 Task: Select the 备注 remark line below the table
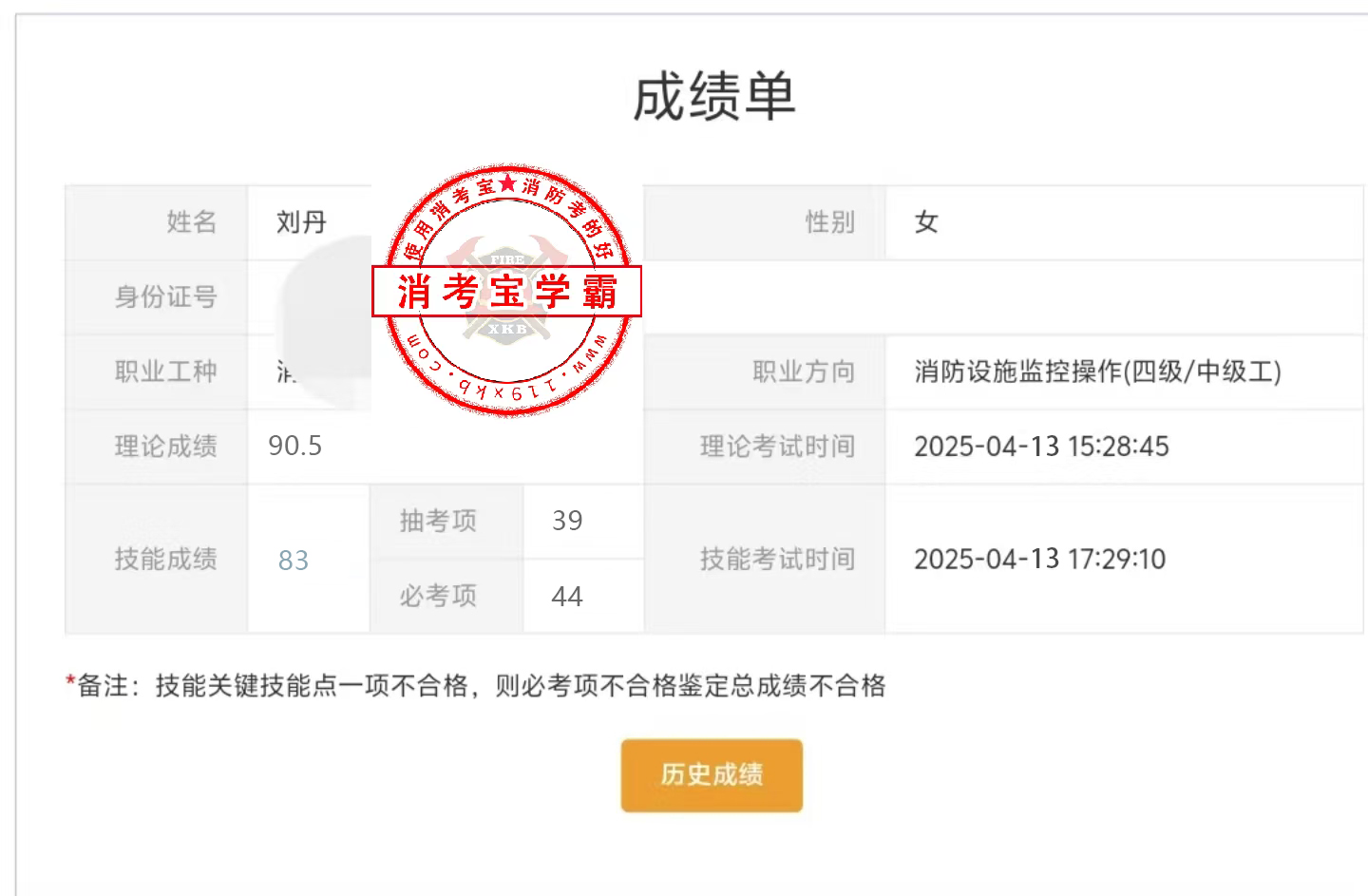475,685
